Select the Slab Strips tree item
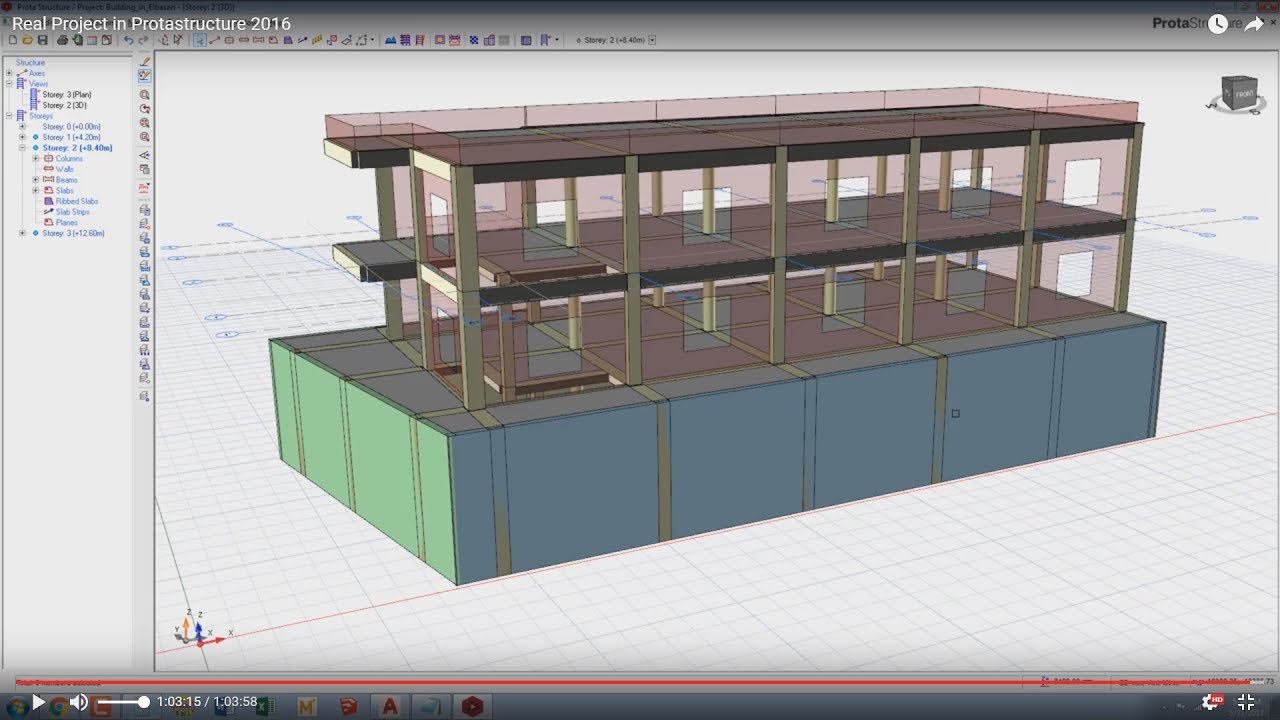 tap(73, 212)
